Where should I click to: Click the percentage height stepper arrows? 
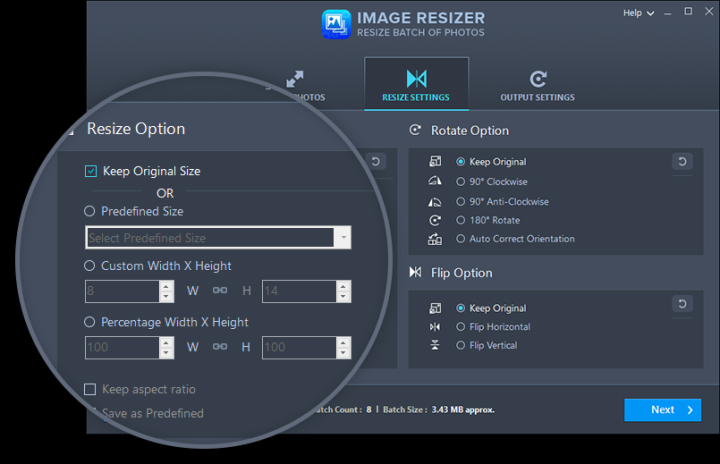pyautogui.click(x=343, y=347)
